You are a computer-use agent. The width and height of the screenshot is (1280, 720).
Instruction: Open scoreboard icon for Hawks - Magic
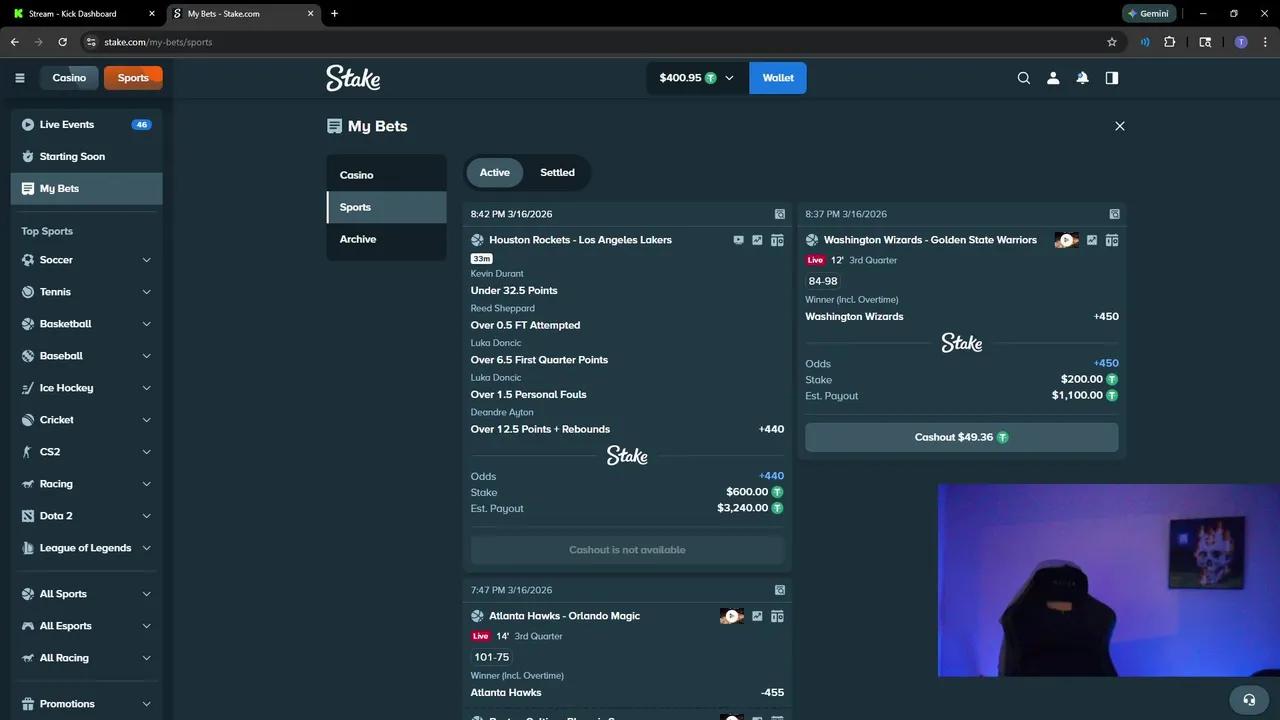click(x=777, y=616)
